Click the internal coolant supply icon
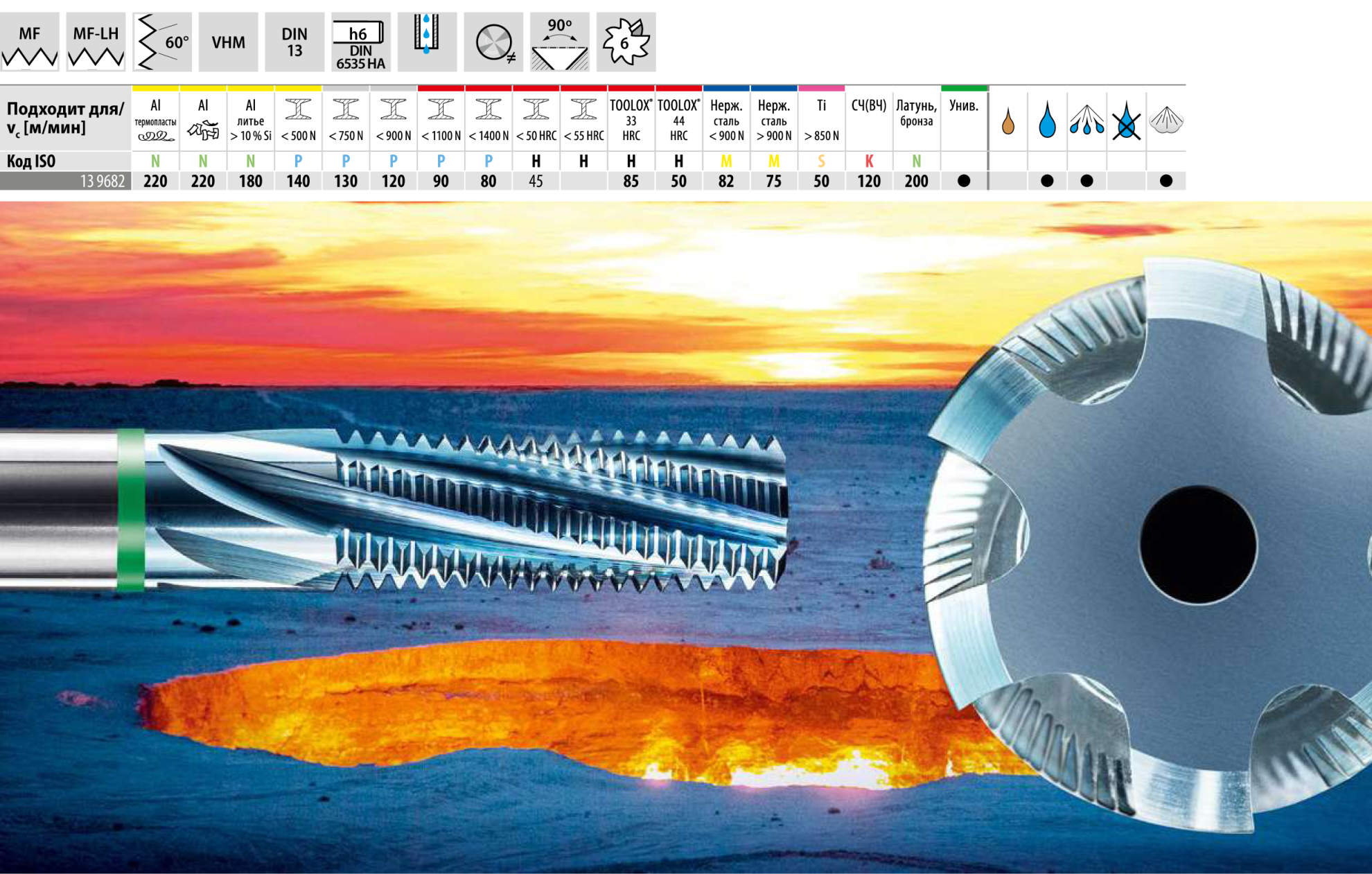This screenshot has width=1372, height=874. (x=427, y=42)
